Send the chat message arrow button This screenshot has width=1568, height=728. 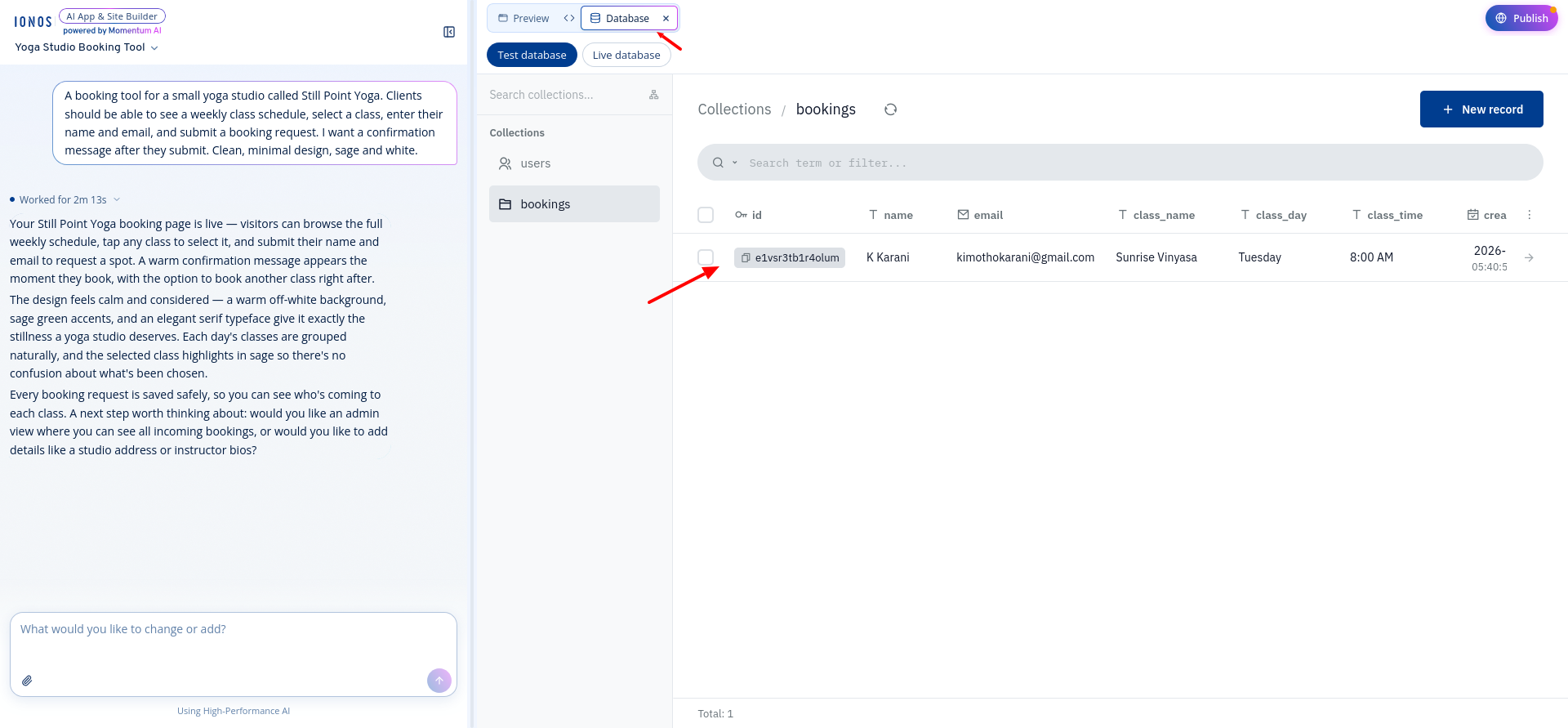(x=439, y=681)
